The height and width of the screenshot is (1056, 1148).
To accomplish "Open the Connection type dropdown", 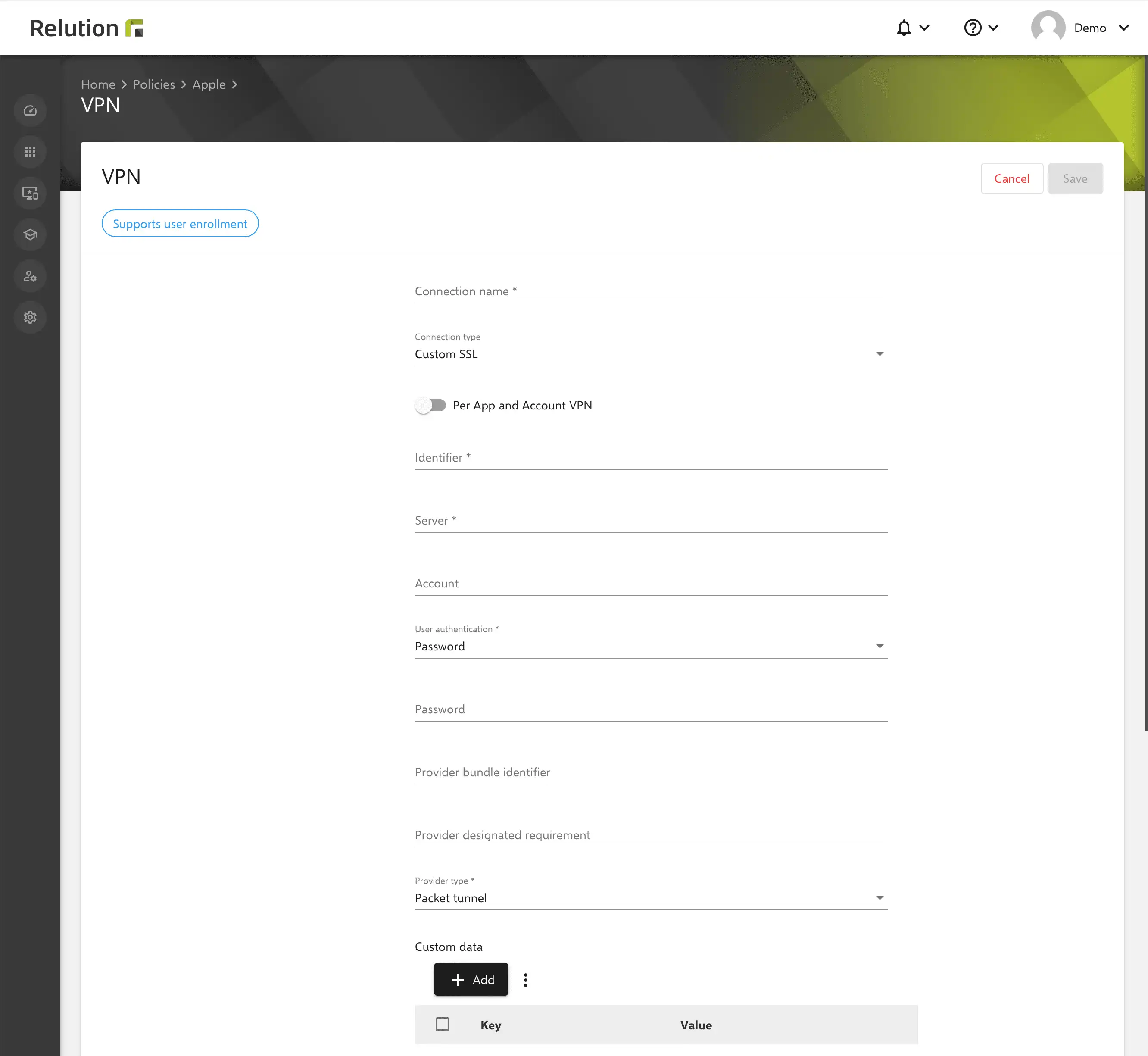I will [651, 354].
